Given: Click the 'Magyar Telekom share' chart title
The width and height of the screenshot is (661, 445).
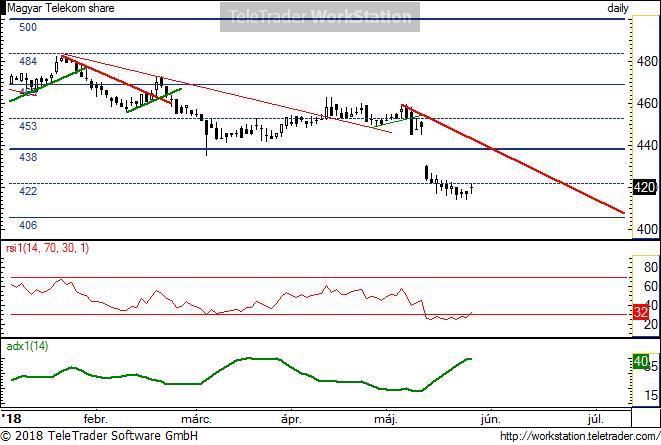Looking at the screenshot, I should [x=61, y=8].
